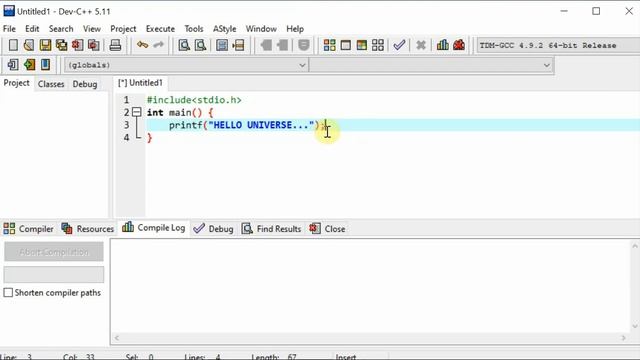Open the Replace dialog icon
The image size is (640, 360).
pyautogui.click(x=200, y=45)
